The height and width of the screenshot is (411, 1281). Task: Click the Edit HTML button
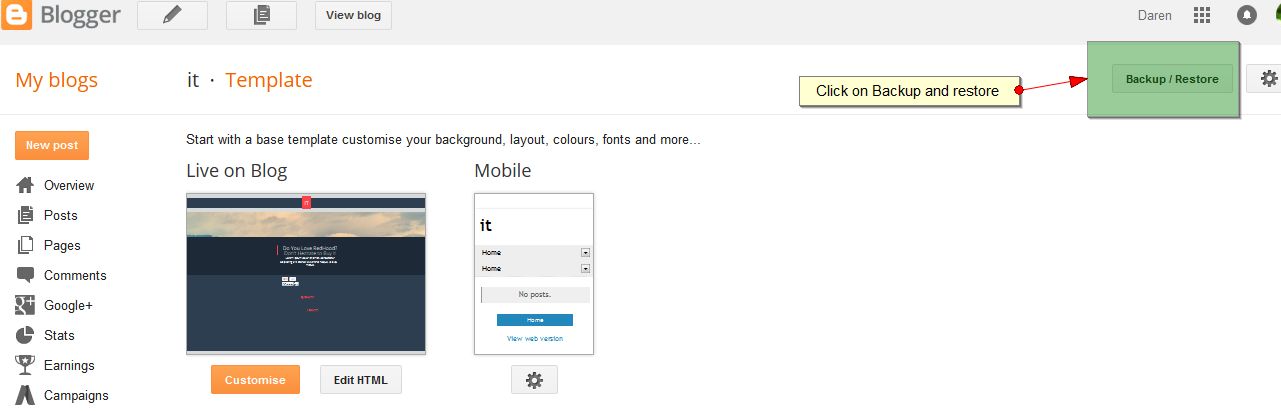tap(360, 380)
